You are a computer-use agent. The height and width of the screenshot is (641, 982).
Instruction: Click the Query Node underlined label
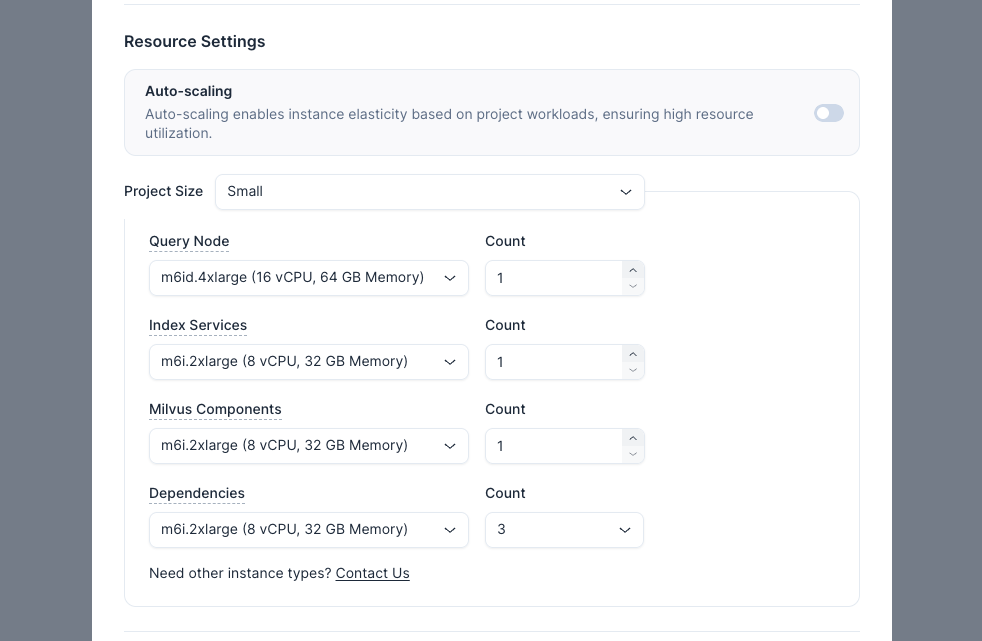click(x=189, y=241)
